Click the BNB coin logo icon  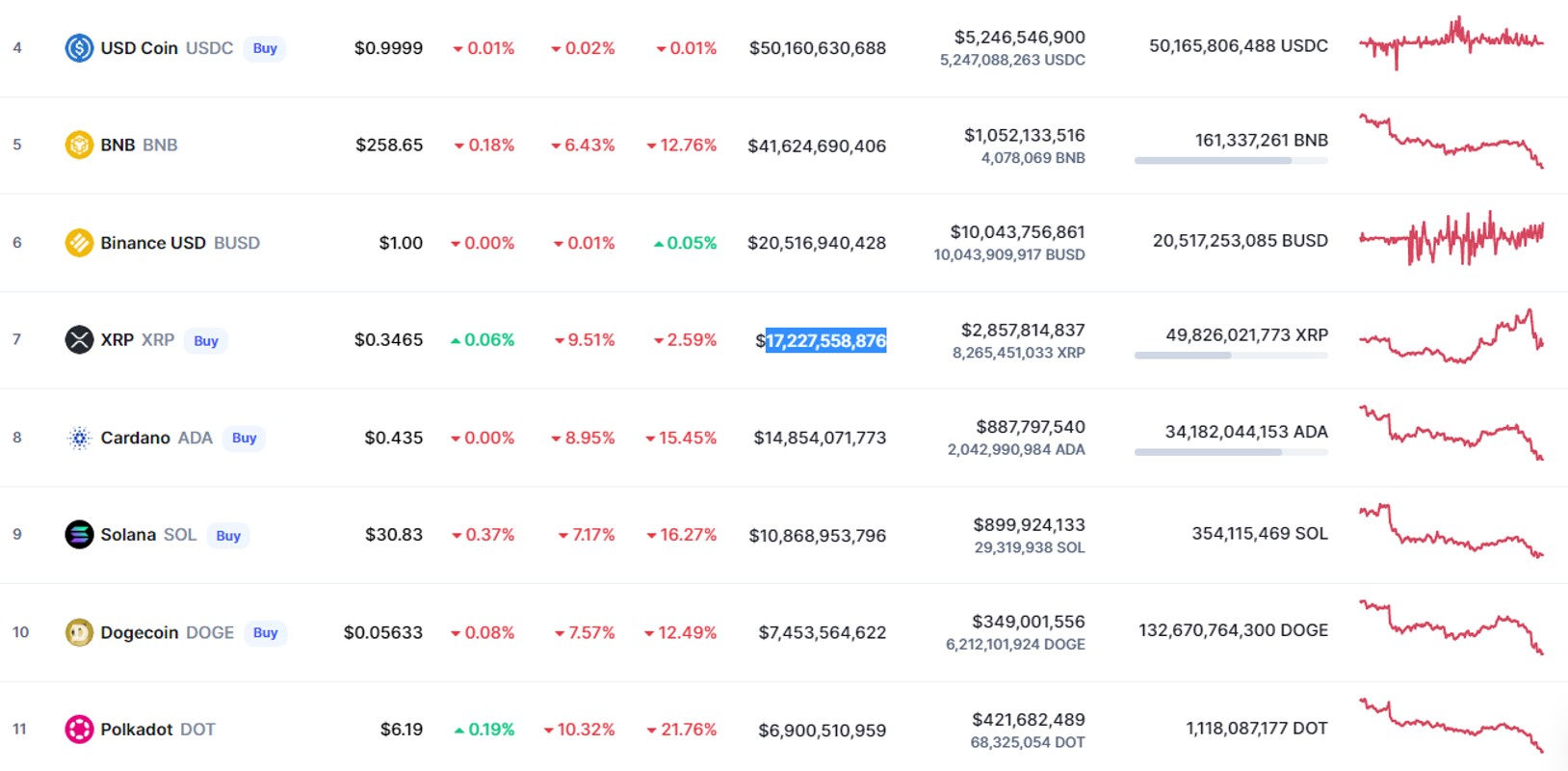click(x=79, y=146)
